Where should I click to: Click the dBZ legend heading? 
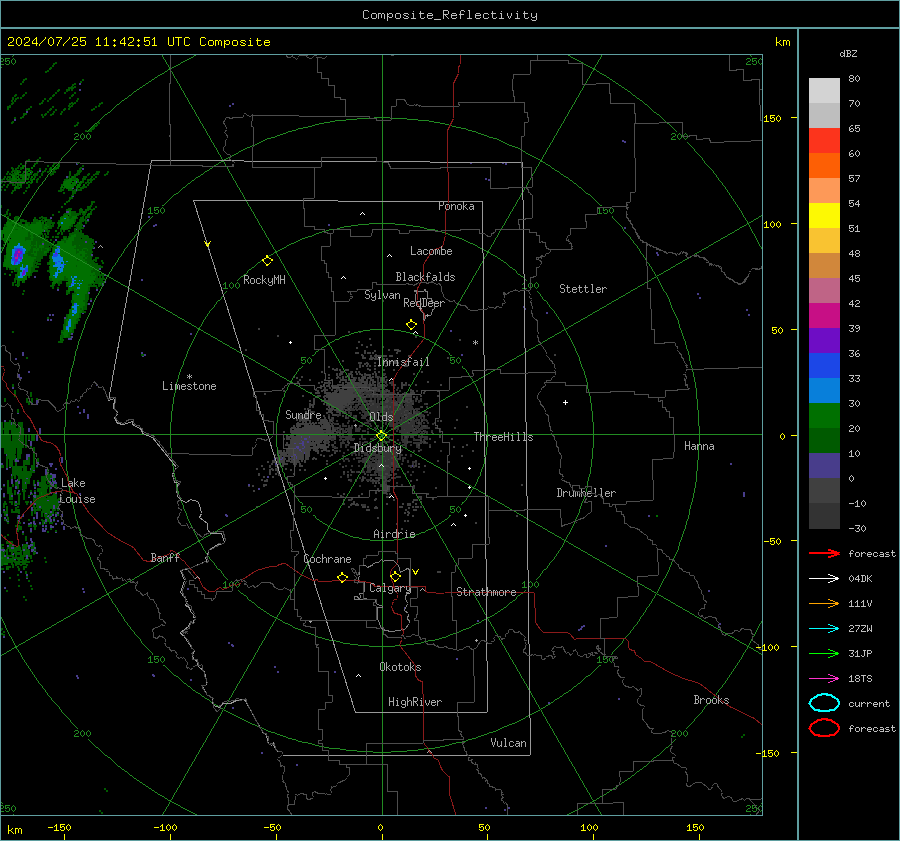click(848, 53)
